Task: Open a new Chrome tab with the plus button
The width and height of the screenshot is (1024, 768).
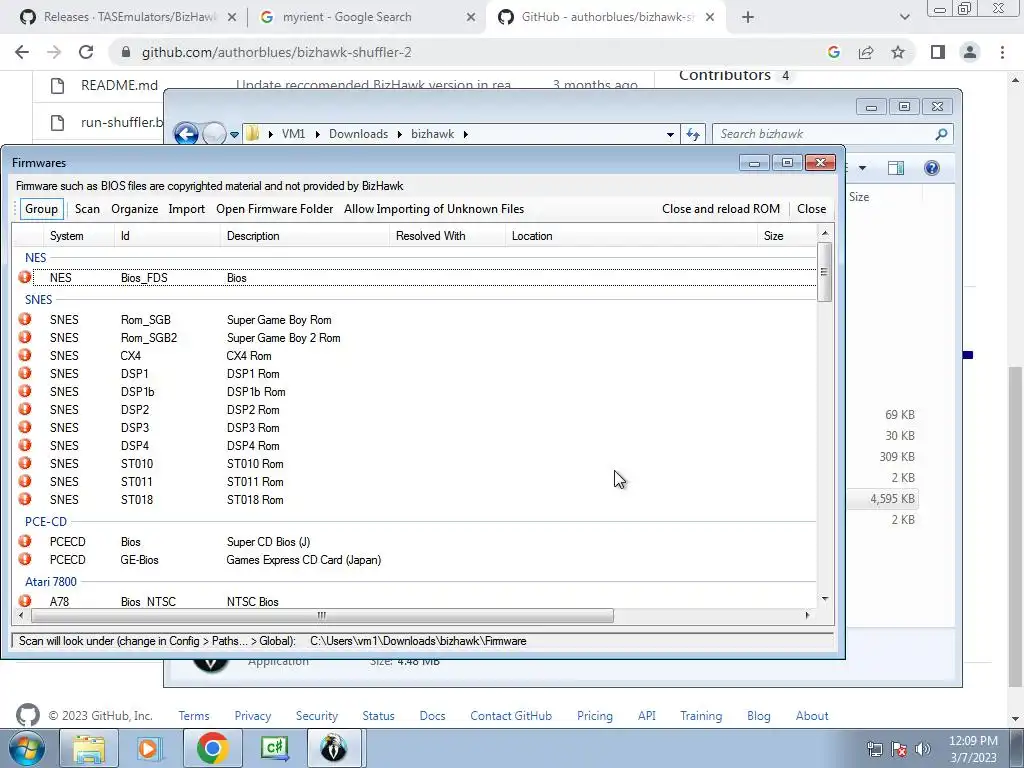Action: click(748, 17)
